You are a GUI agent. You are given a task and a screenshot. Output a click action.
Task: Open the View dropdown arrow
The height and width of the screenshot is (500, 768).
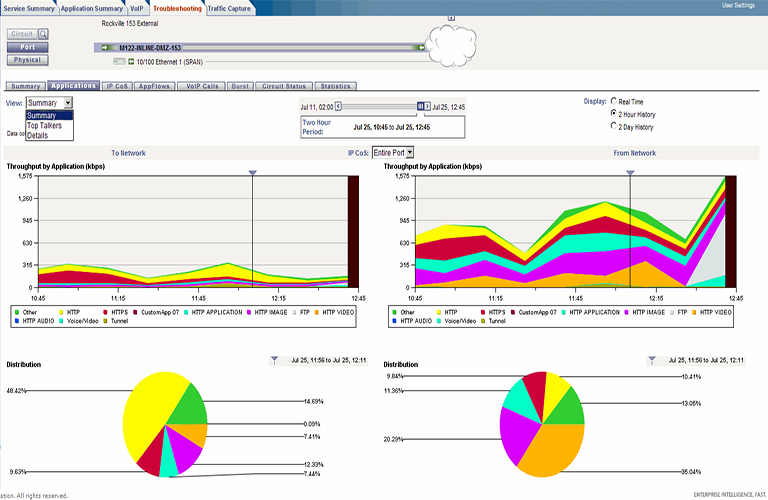(x=68, y=103)
